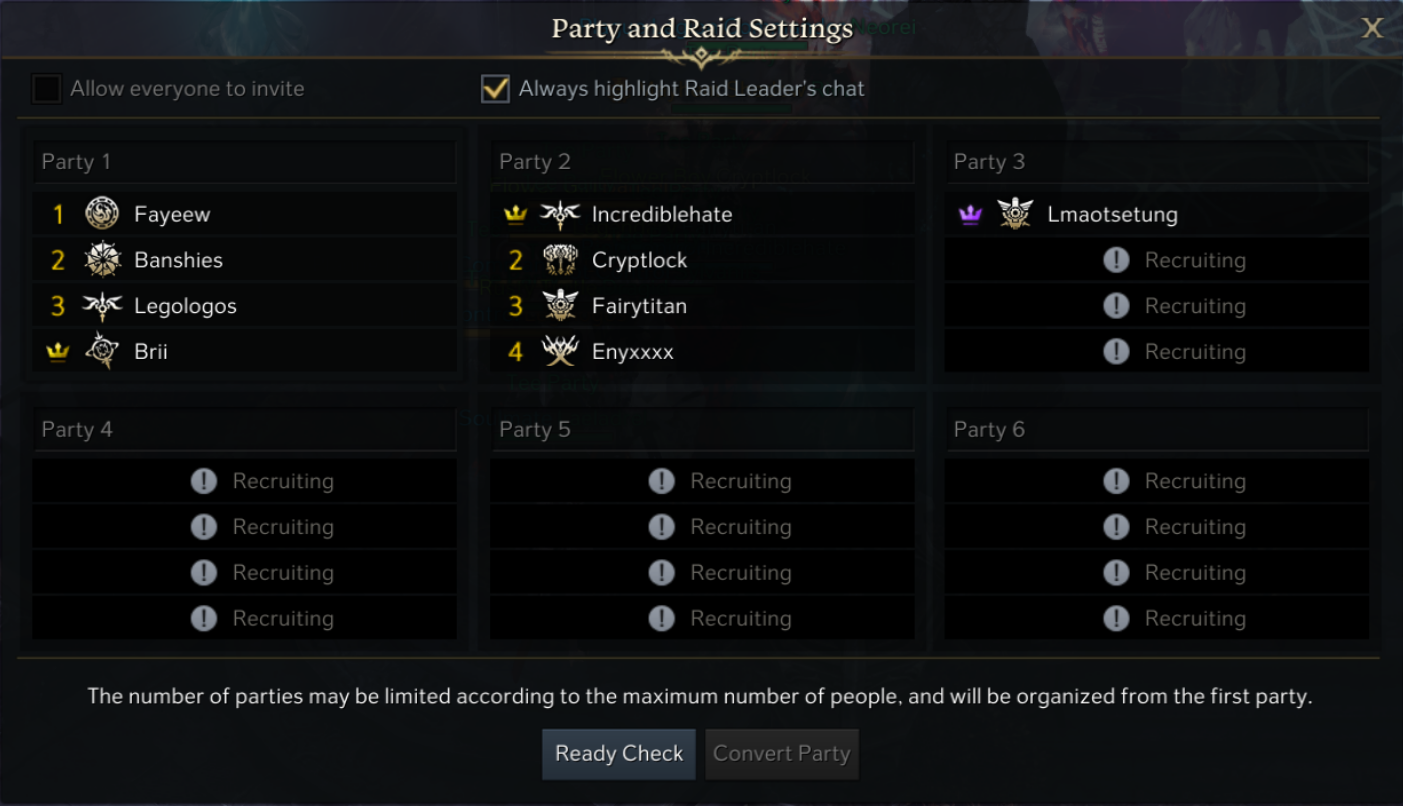The width and height of the screenshot is (1403, 806).
Task: Enable the Allow everyone to invite checkbox
Action: tap(47, 89)
